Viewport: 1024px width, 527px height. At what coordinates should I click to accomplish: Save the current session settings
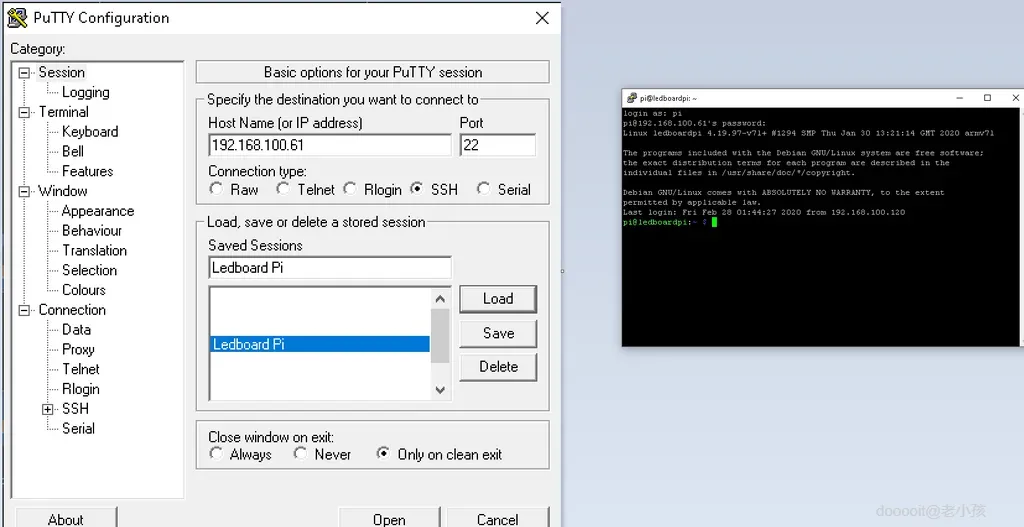coord(498,333)
